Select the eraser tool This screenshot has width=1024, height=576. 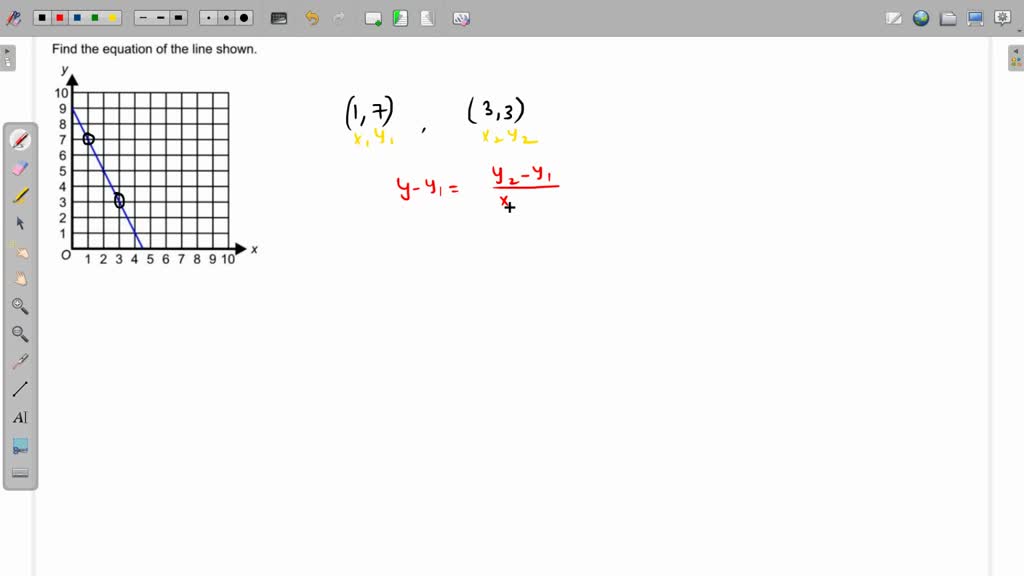[20, 167]
